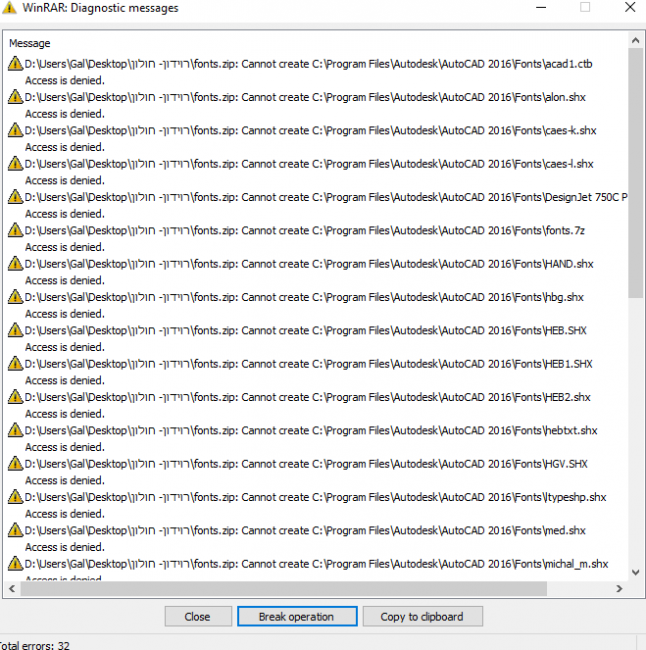Click the warning icon beside ltypeshp.shx message

coord(15,497)
